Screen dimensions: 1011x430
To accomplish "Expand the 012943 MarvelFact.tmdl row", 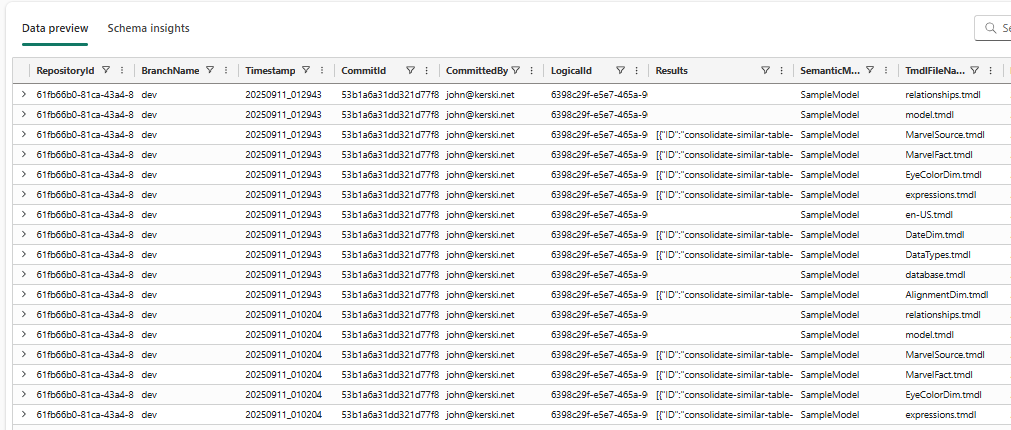I will coord(23,154).
